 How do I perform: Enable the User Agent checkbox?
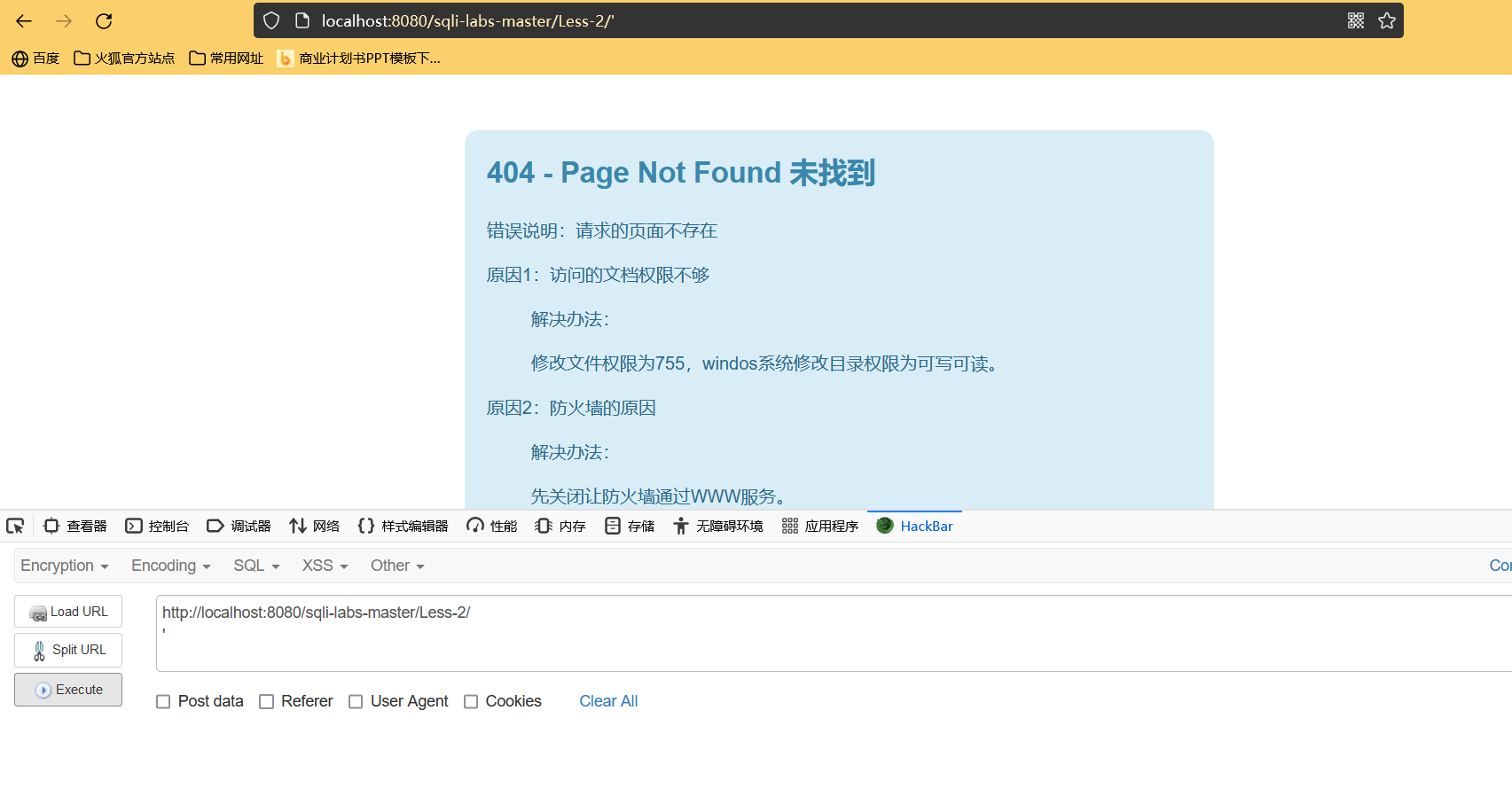pyautogui.click(x=356, y=701)
